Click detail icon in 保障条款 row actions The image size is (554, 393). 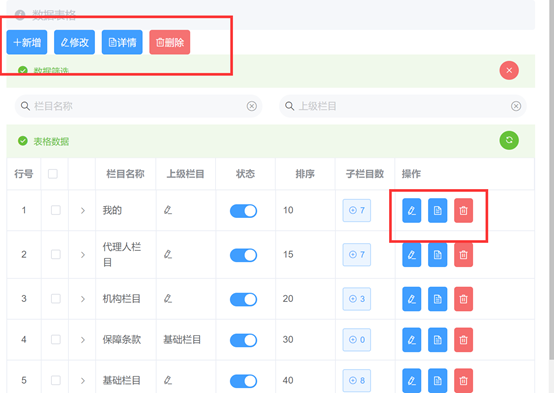point(437,340)
